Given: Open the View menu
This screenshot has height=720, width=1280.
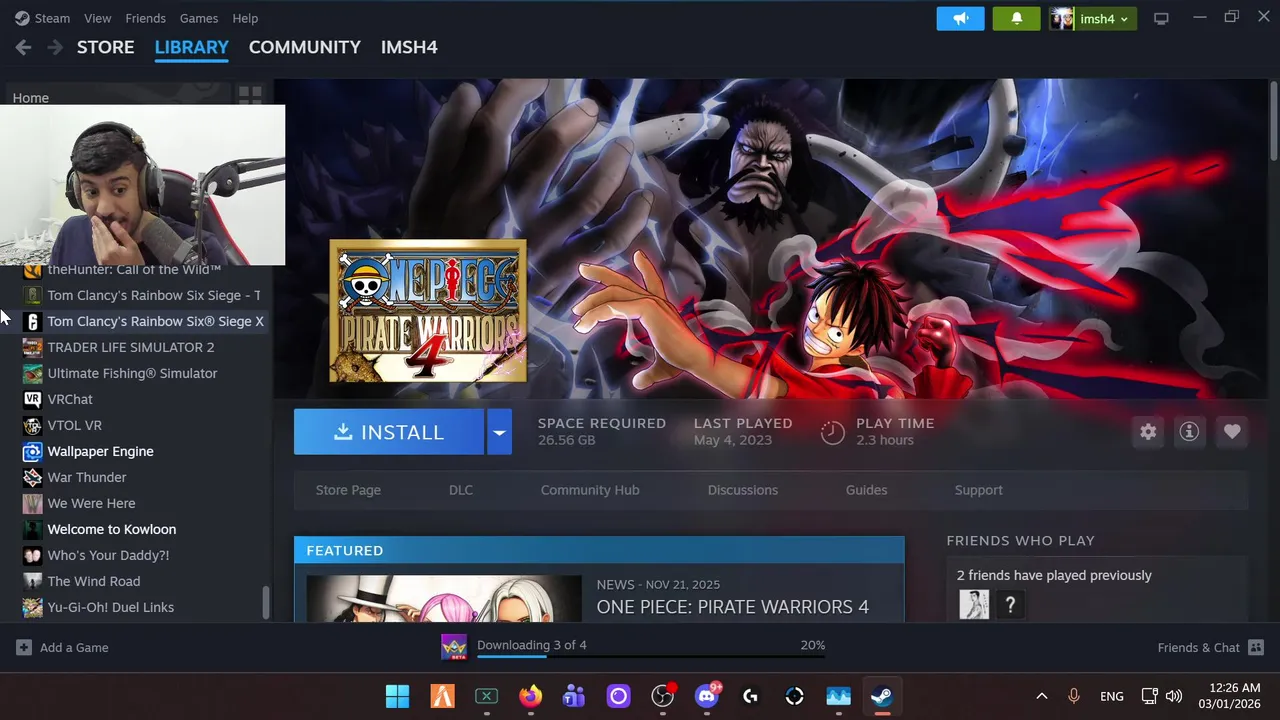Looking at the screenshot, I should coord(97,18).
